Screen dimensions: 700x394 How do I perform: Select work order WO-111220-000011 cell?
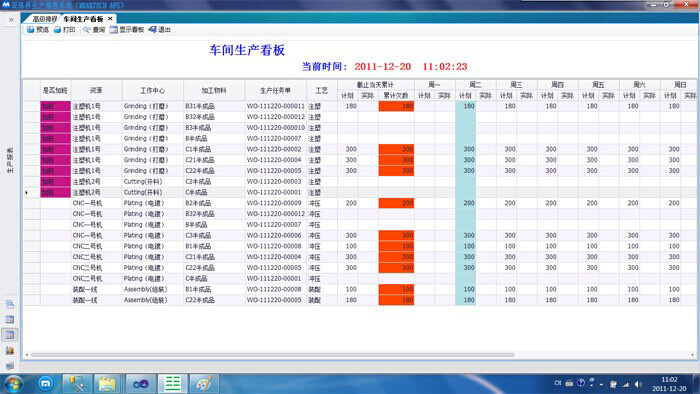click(275, 106)
